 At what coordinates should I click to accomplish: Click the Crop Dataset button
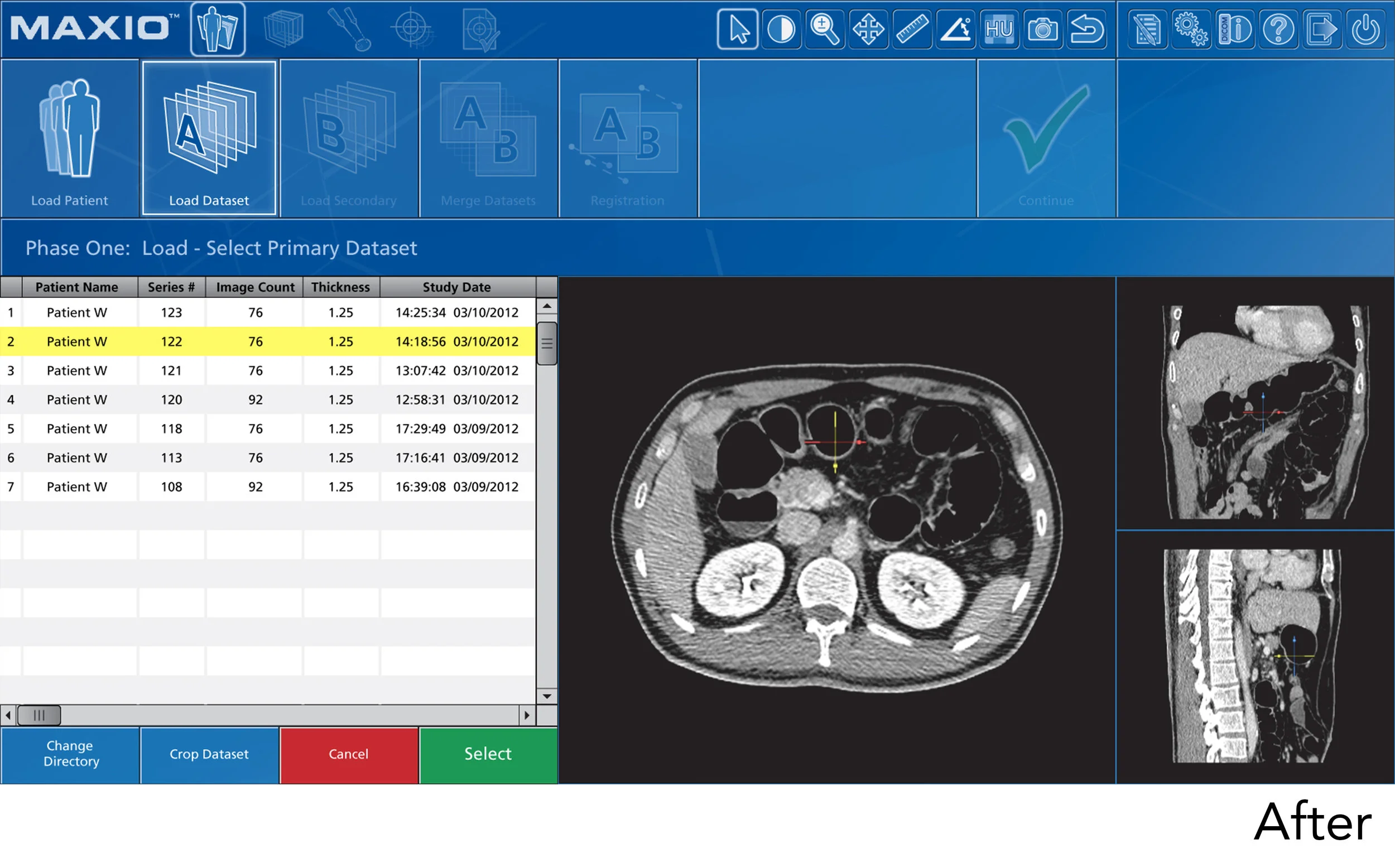pyautogui.click(x=210, y=755)
